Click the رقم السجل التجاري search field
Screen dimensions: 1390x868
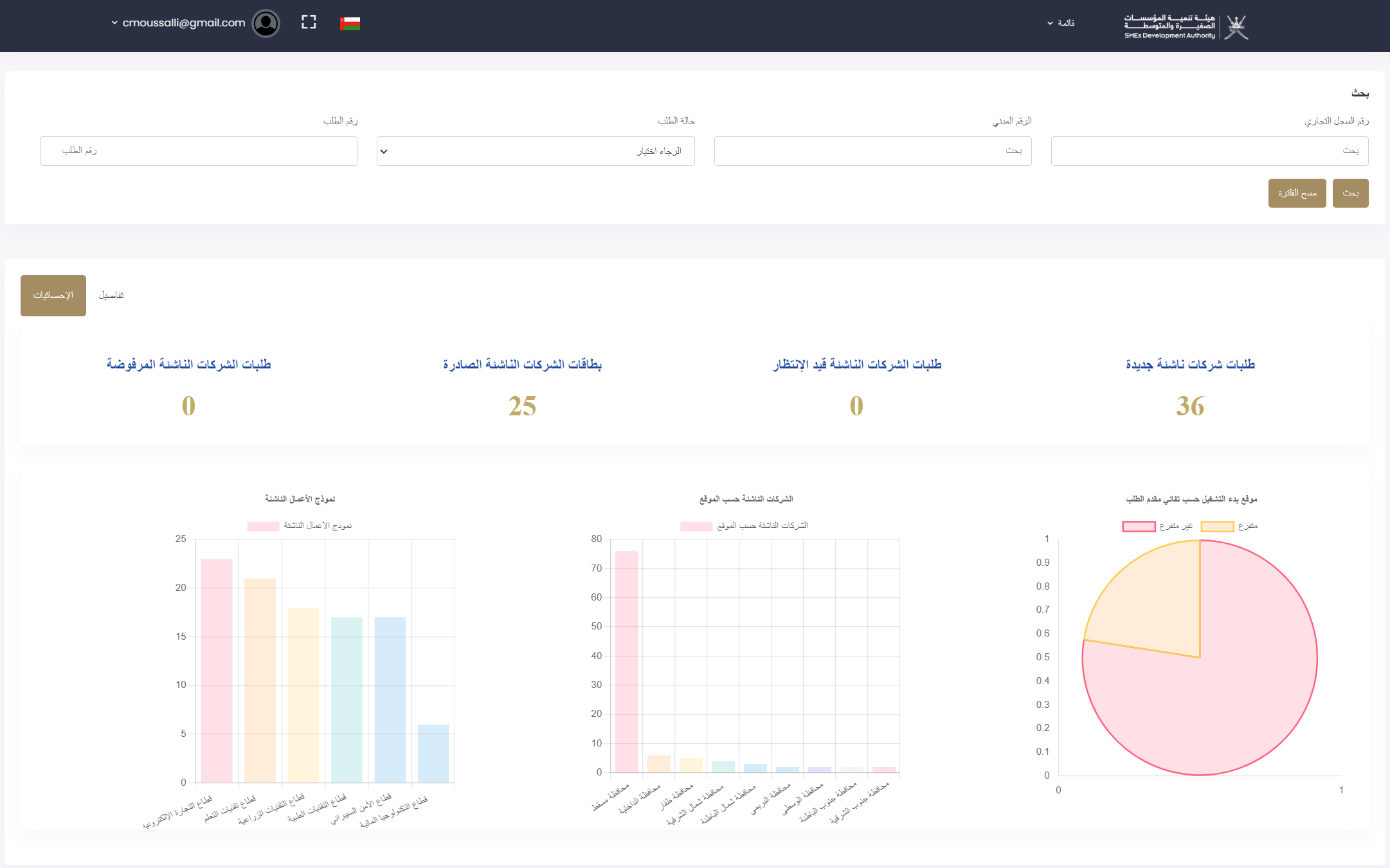coord(1209,151)
